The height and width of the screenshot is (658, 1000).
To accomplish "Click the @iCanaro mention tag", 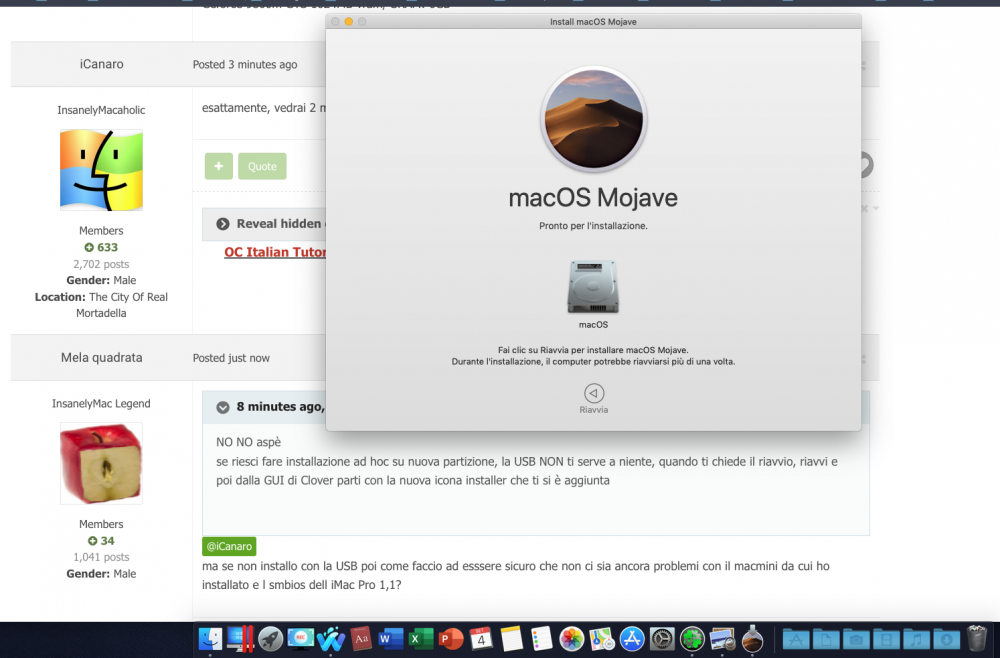I will coord(229,546).
